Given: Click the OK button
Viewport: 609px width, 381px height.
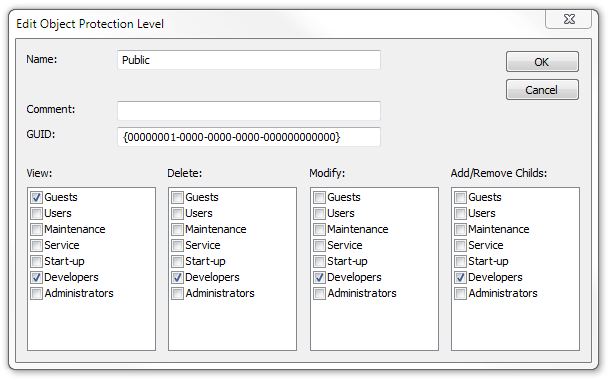Looking at the screenshot, I should coord(542,62).
